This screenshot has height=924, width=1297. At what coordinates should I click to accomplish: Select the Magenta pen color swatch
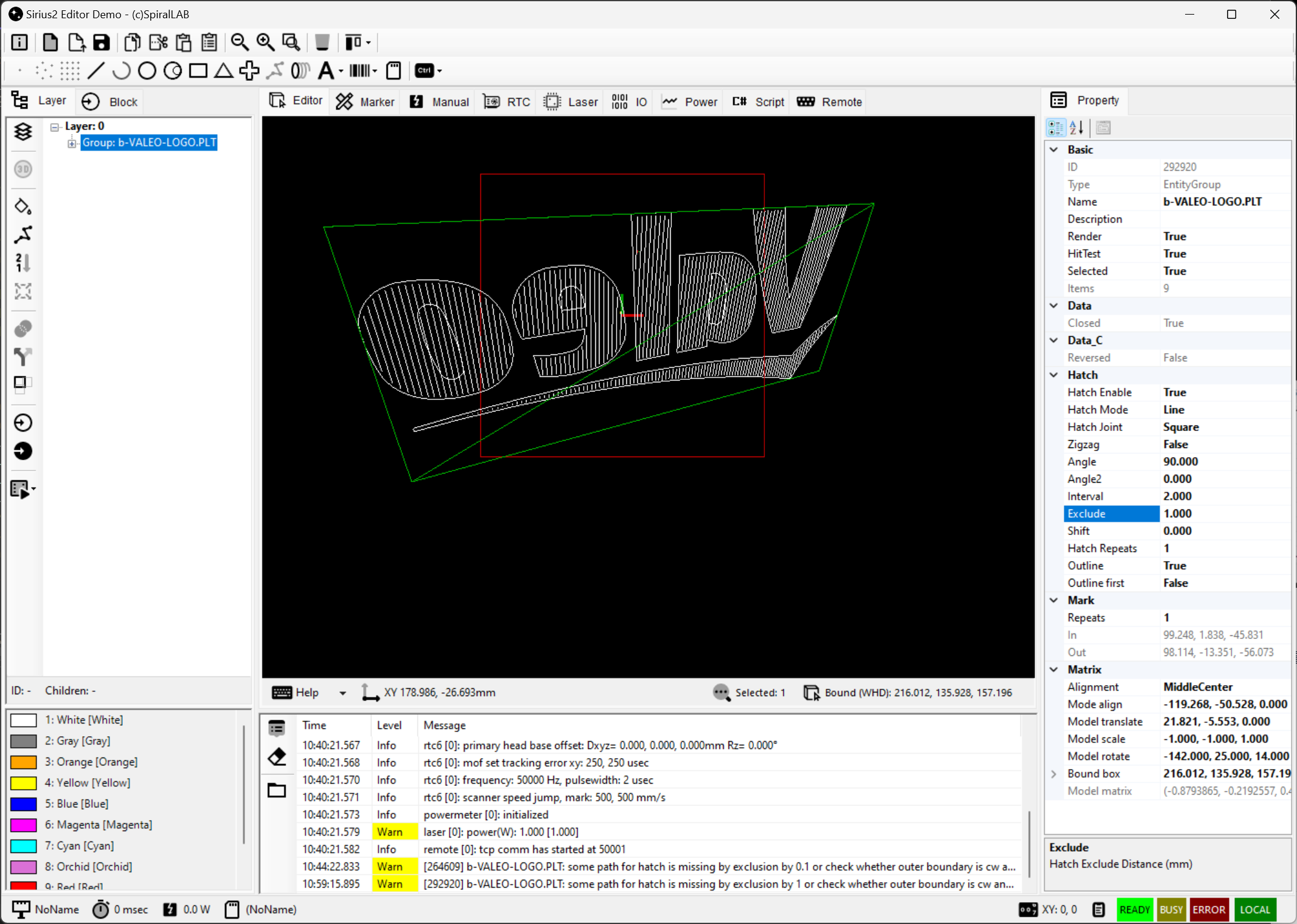[x=24, y=825]
